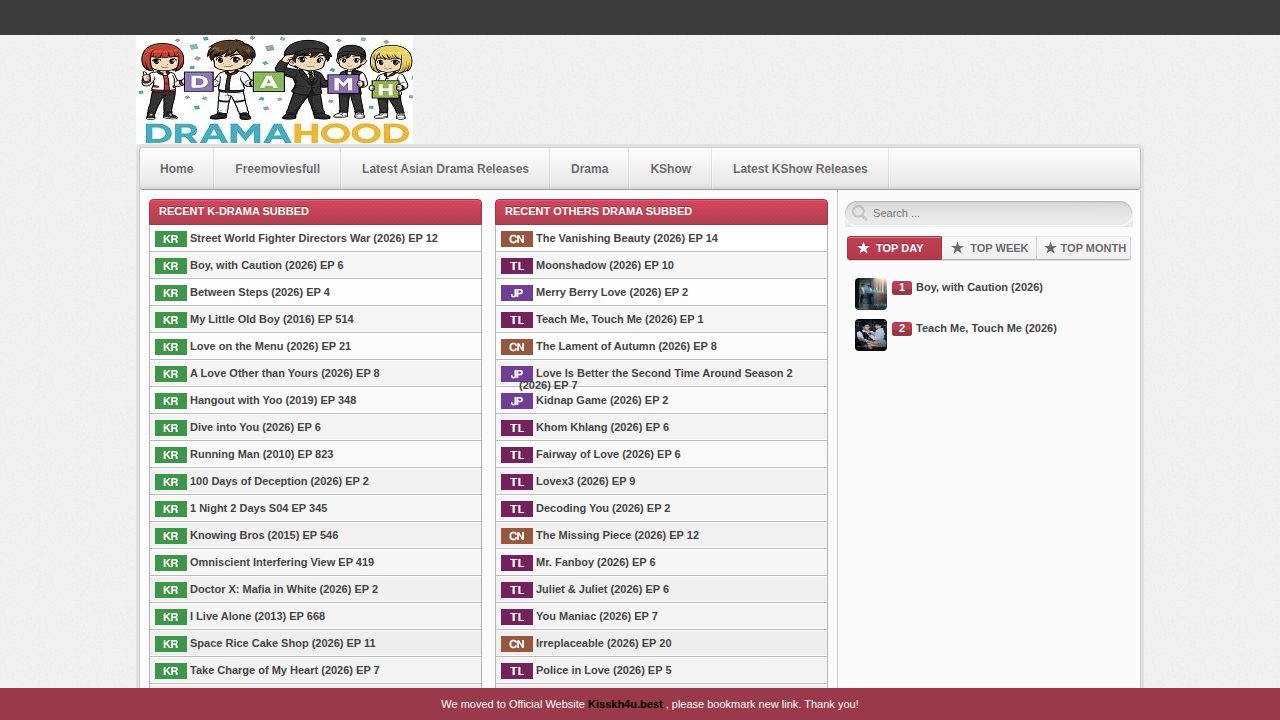
Task: Open Space Rice Cake Shop EP 11
Action: click(283, 643)
